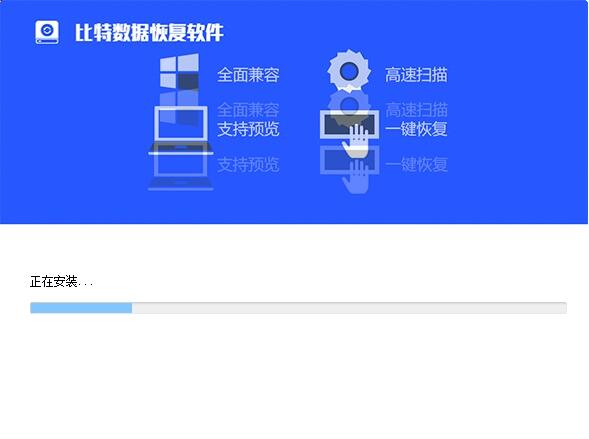The height and width of the screenshot is (439, 589).
Task: Click the Windows logo compatibility icon
Action: point(180,72)
